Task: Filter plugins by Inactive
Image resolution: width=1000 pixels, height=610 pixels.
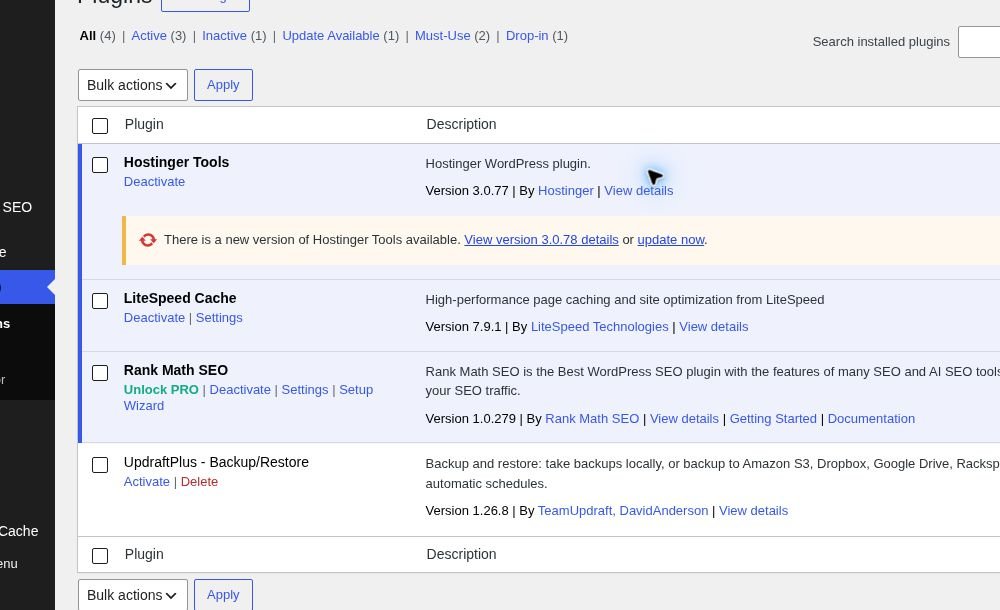Action: click(224, 36)
